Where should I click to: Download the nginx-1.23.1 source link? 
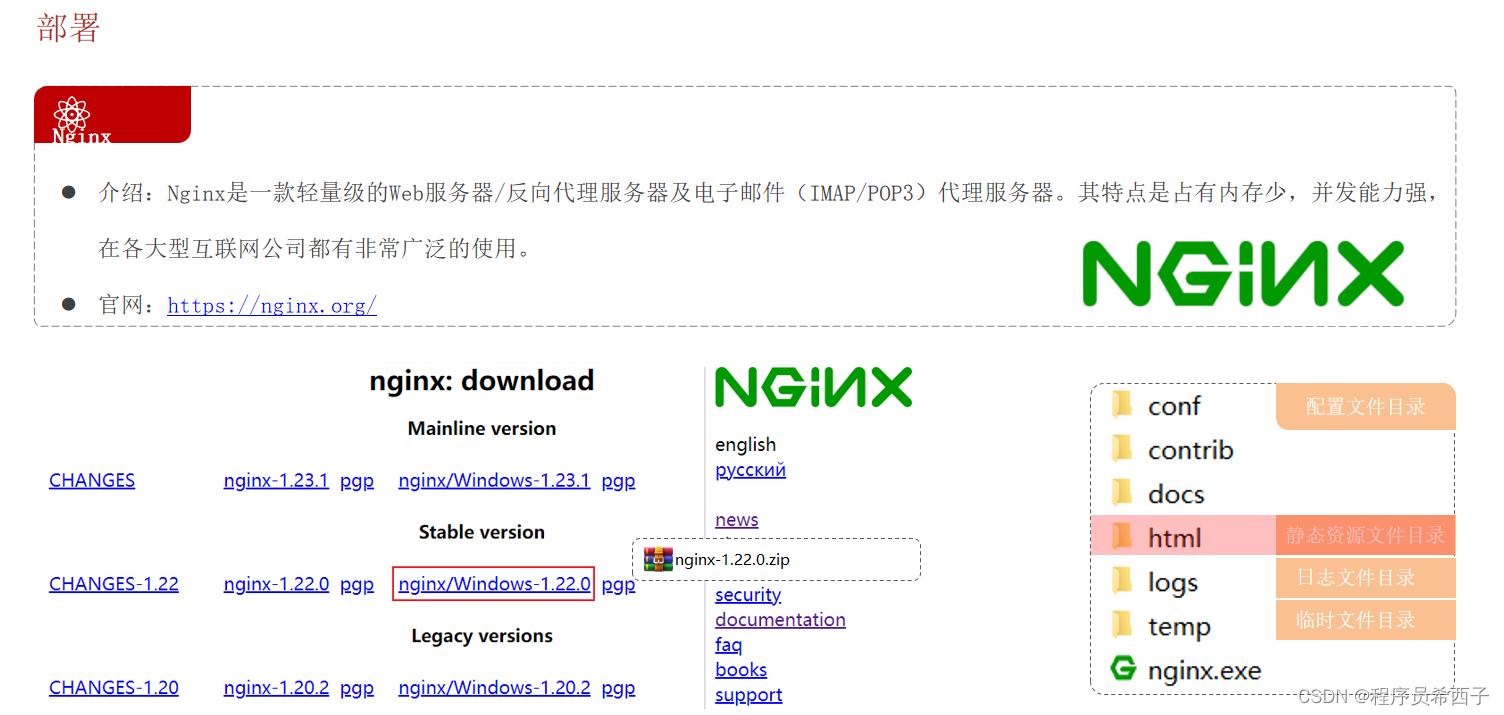(x=276, y=481)
